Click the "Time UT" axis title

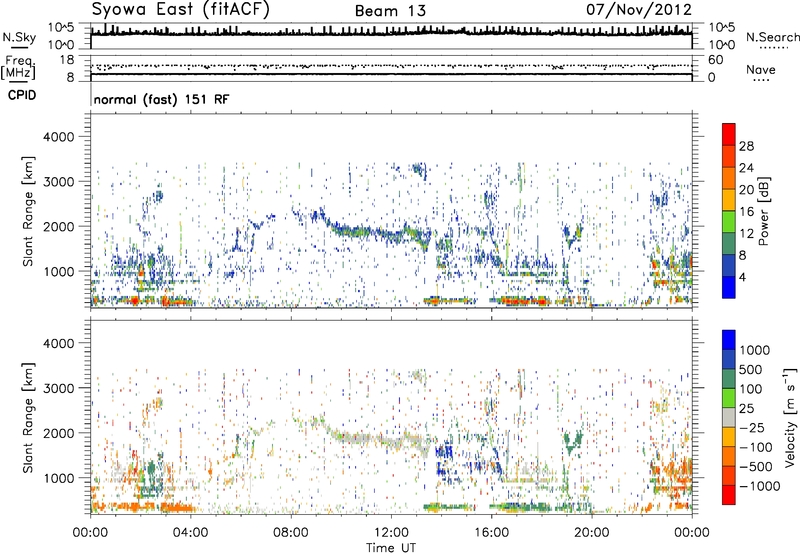point(391,548)
